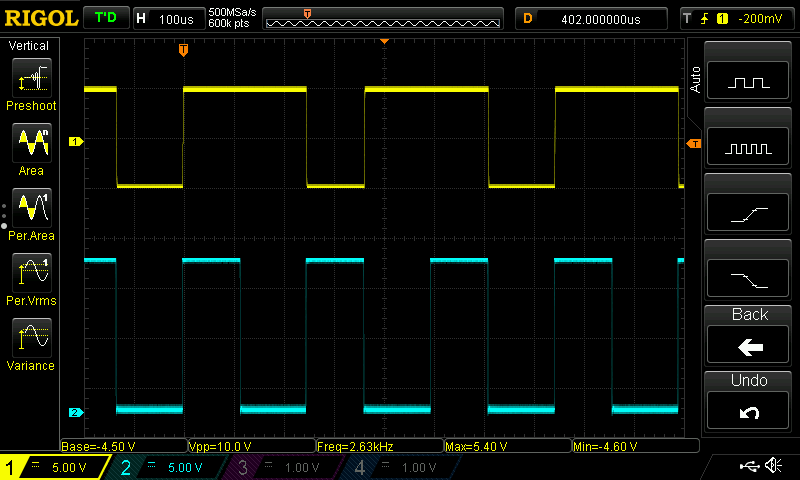
Task: Toggle channel 2 at 5.00 V
Action: pos(168,467)
